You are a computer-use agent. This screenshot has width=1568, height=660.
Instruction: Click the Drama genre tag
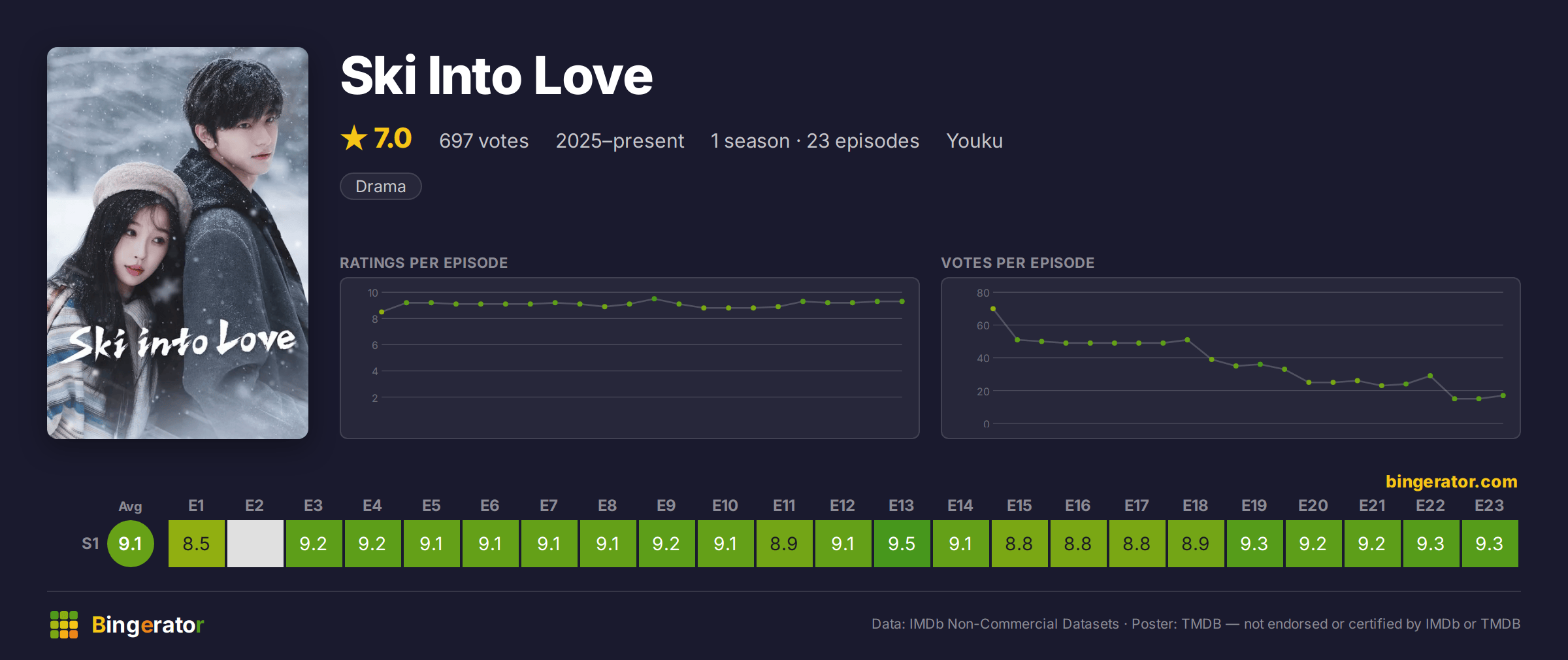381,186
